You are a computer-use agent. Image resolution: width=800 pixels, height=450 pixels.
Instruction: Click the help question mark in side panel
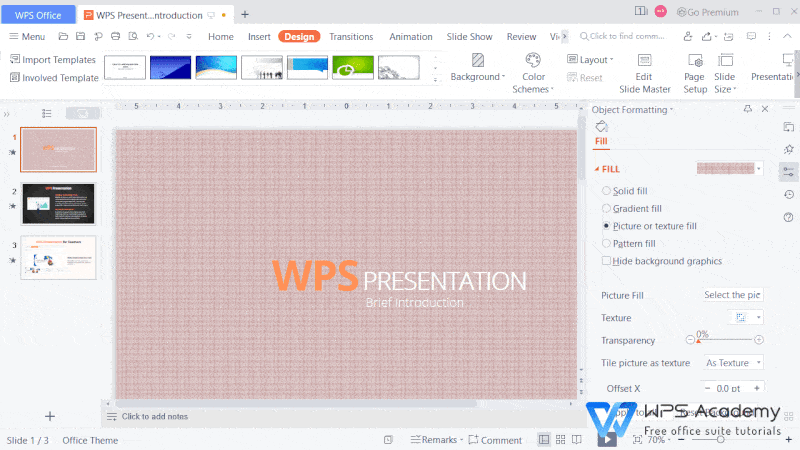click(x=788, y=217)
